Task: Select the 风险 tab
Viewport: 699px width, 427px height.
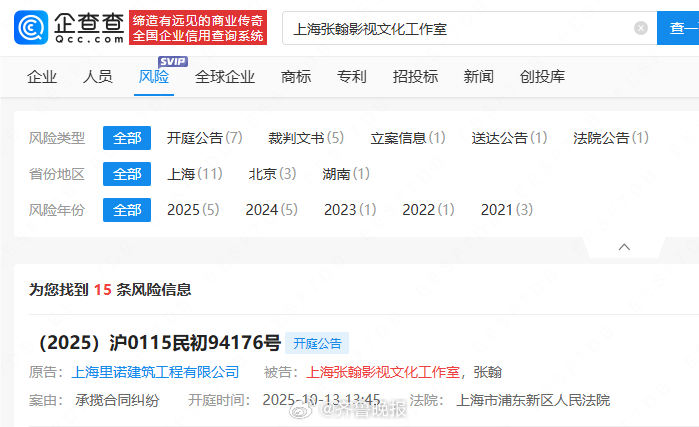Action: (154, 77)
